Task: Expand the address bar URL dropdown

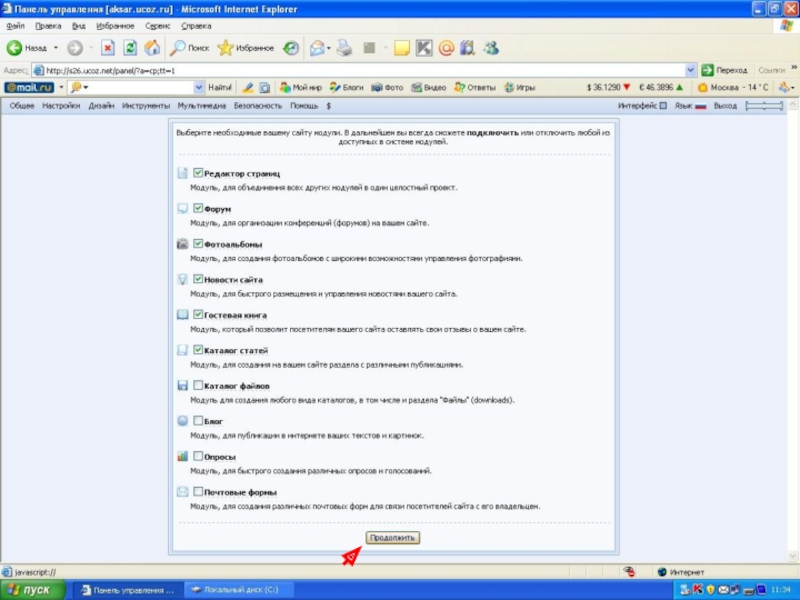Action: point(690,70)
